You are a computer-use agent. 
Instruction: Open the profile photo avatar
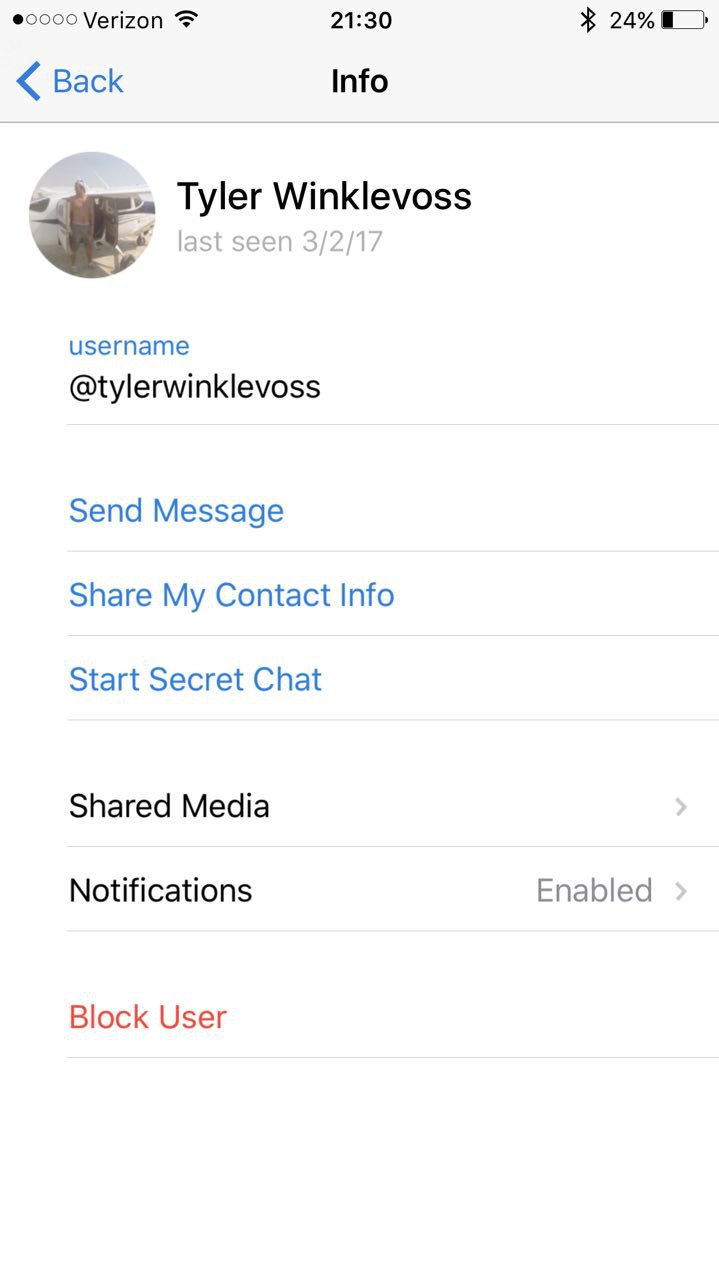tap(92, 215)
